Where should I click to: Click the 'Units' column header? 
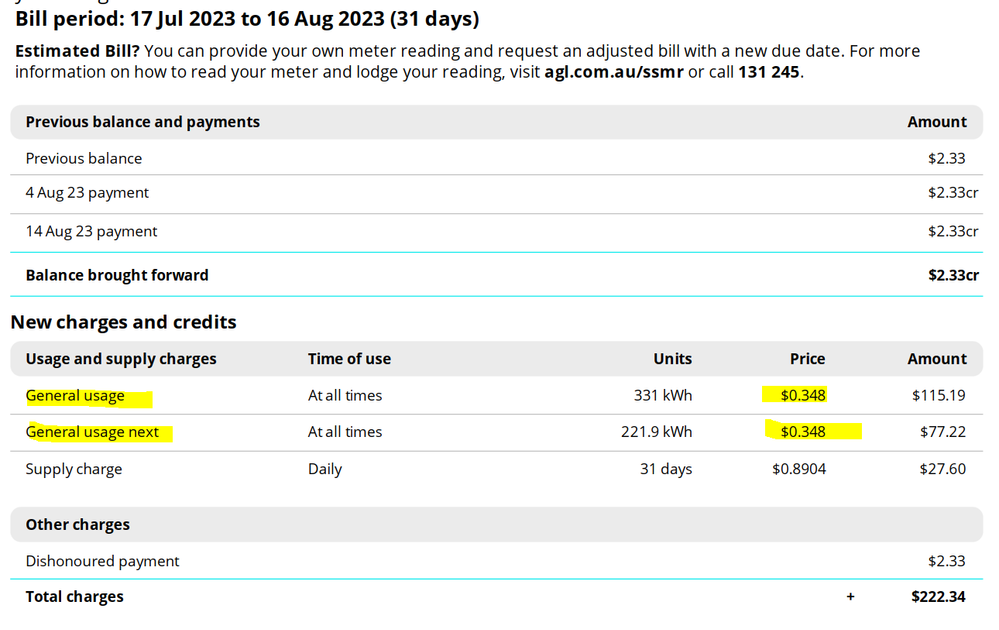tap(672, 359)
